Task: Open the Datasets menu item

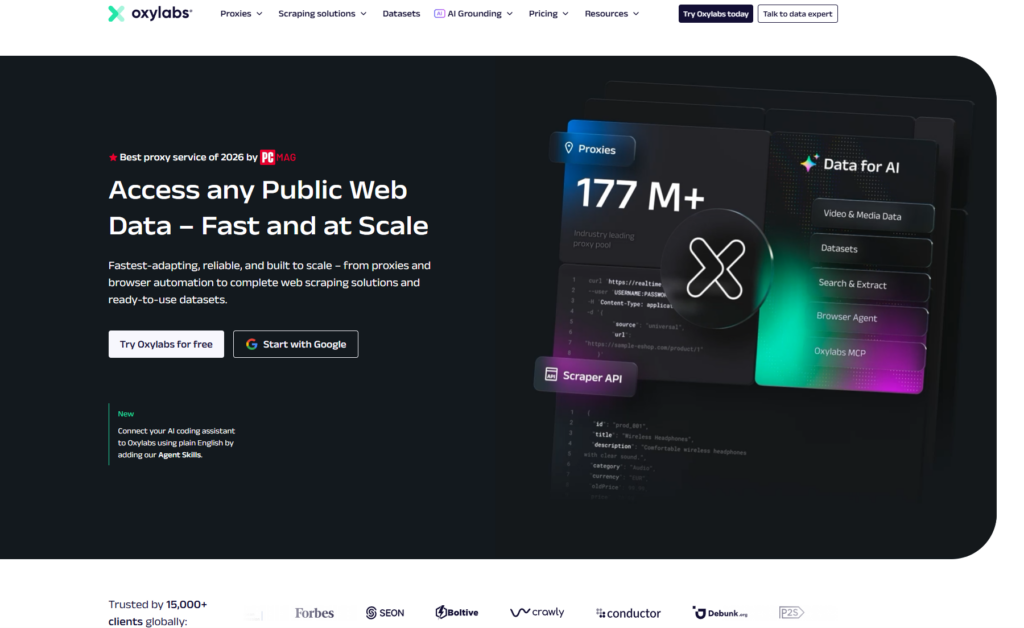Action: point(401,14)
